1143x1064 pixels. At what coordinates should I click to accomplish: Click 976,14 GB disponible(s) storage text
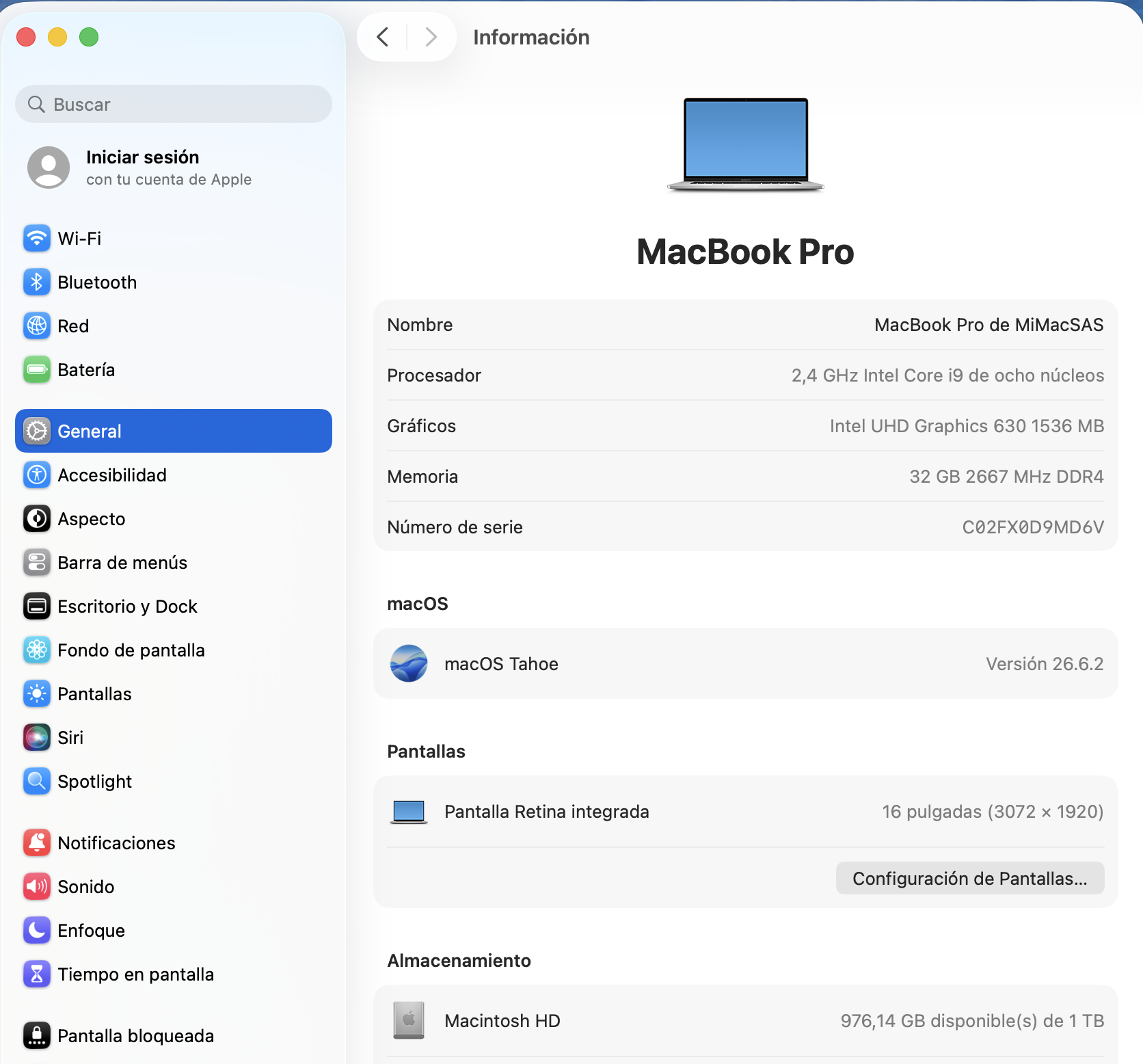(x=972, y=1021)
